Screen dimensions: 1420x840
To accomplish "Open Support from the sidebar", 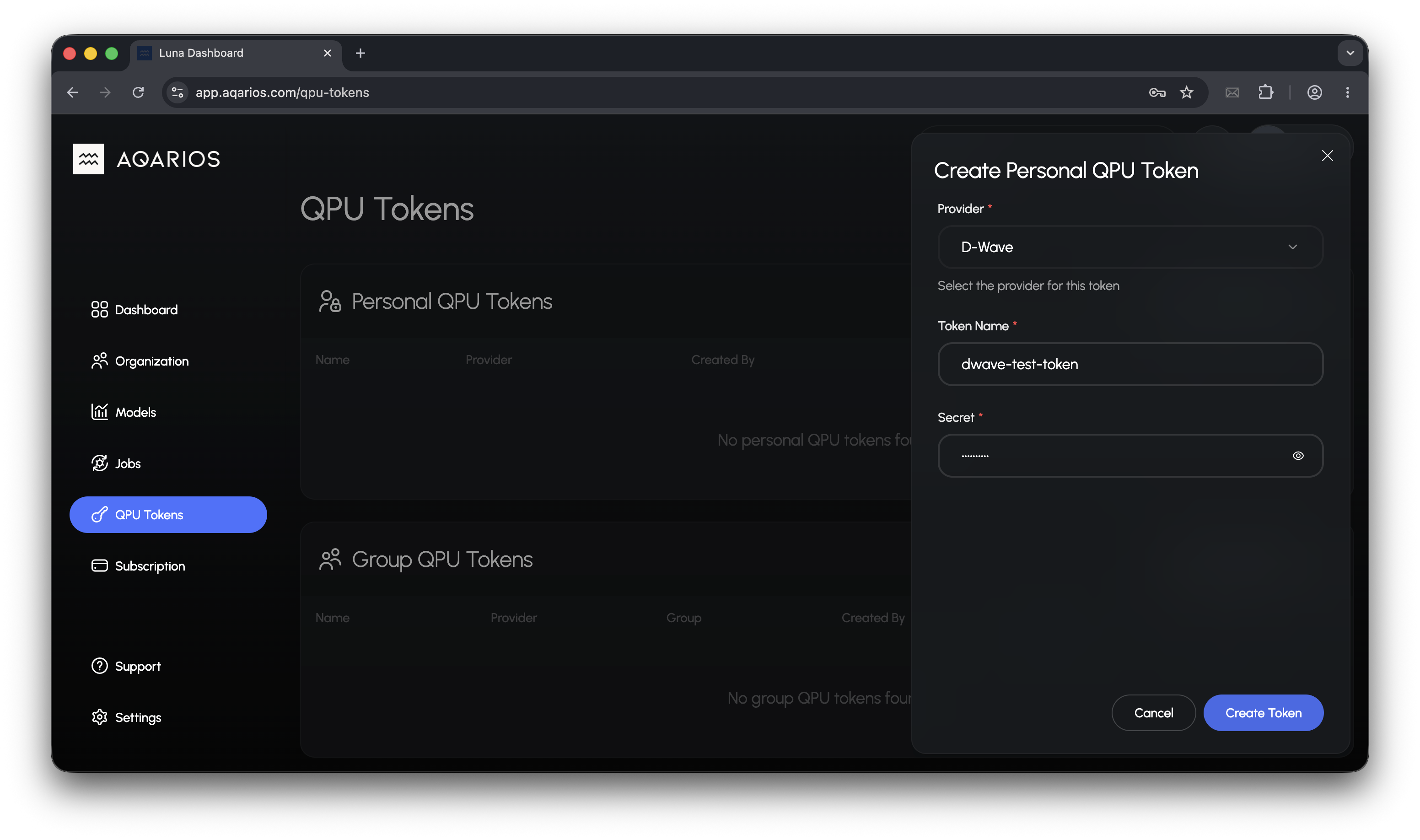I will [x=126, y=666].
